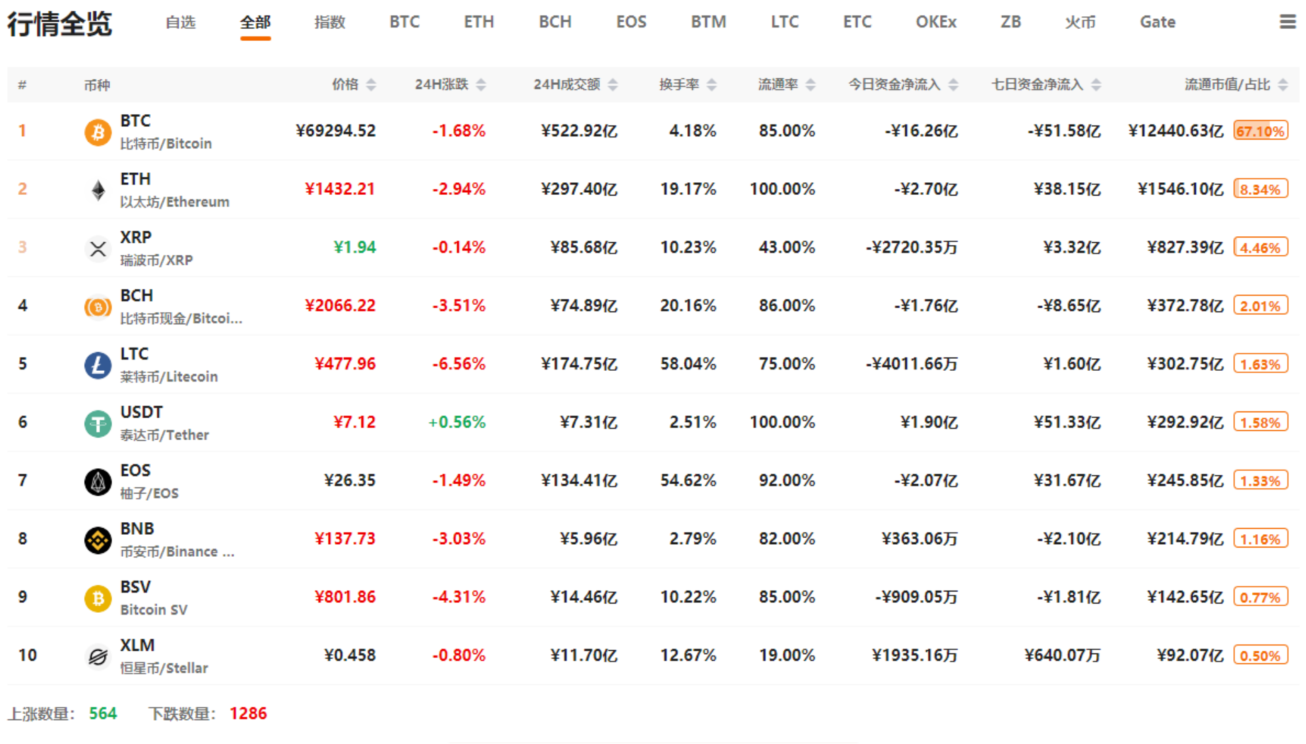Click the Tether USDT logo icon
1306x744 pixels.
98,423
